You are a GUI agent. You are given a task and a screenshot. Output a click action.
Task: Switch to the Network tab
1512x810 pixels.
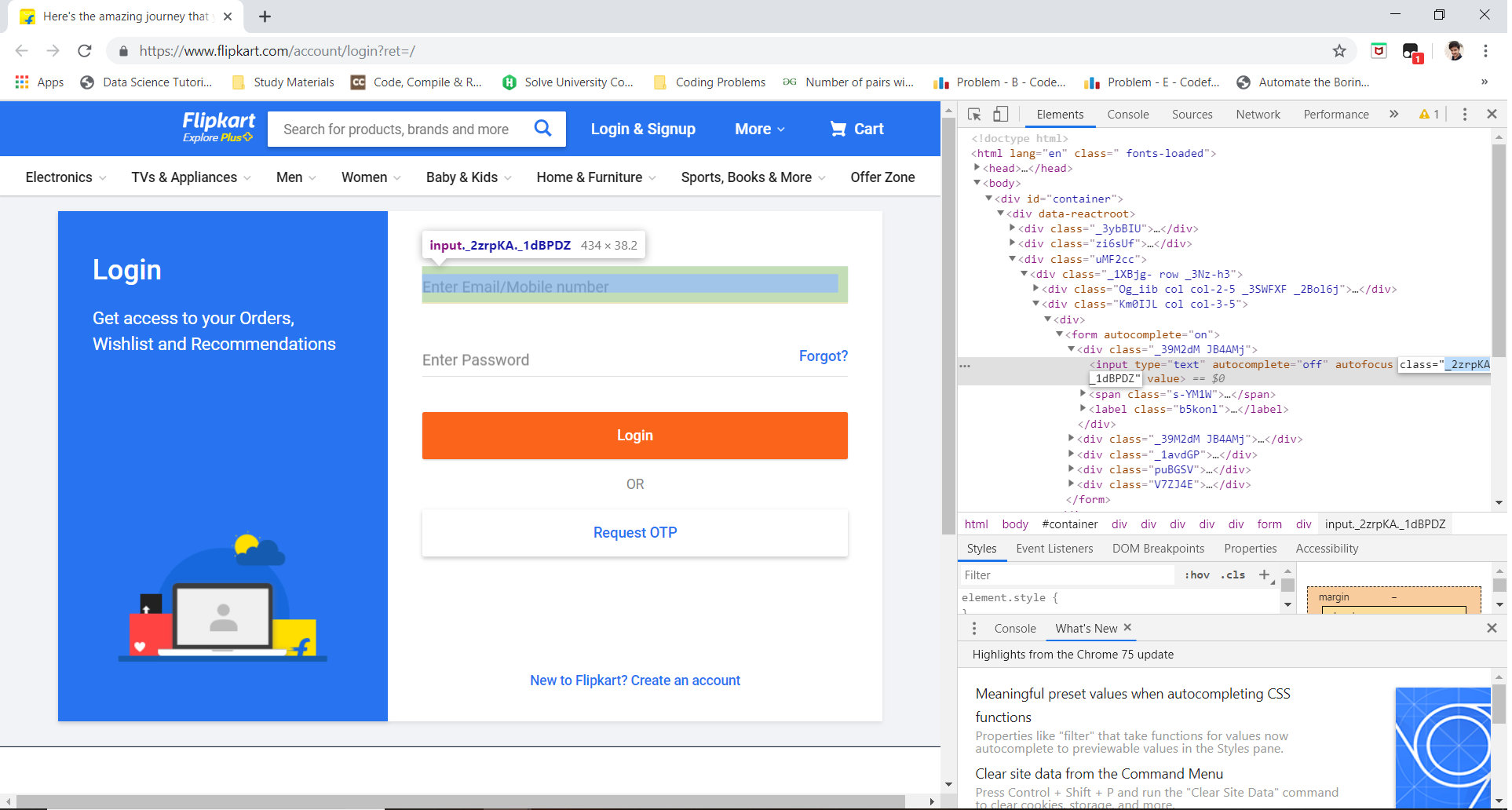[1258, 115]
